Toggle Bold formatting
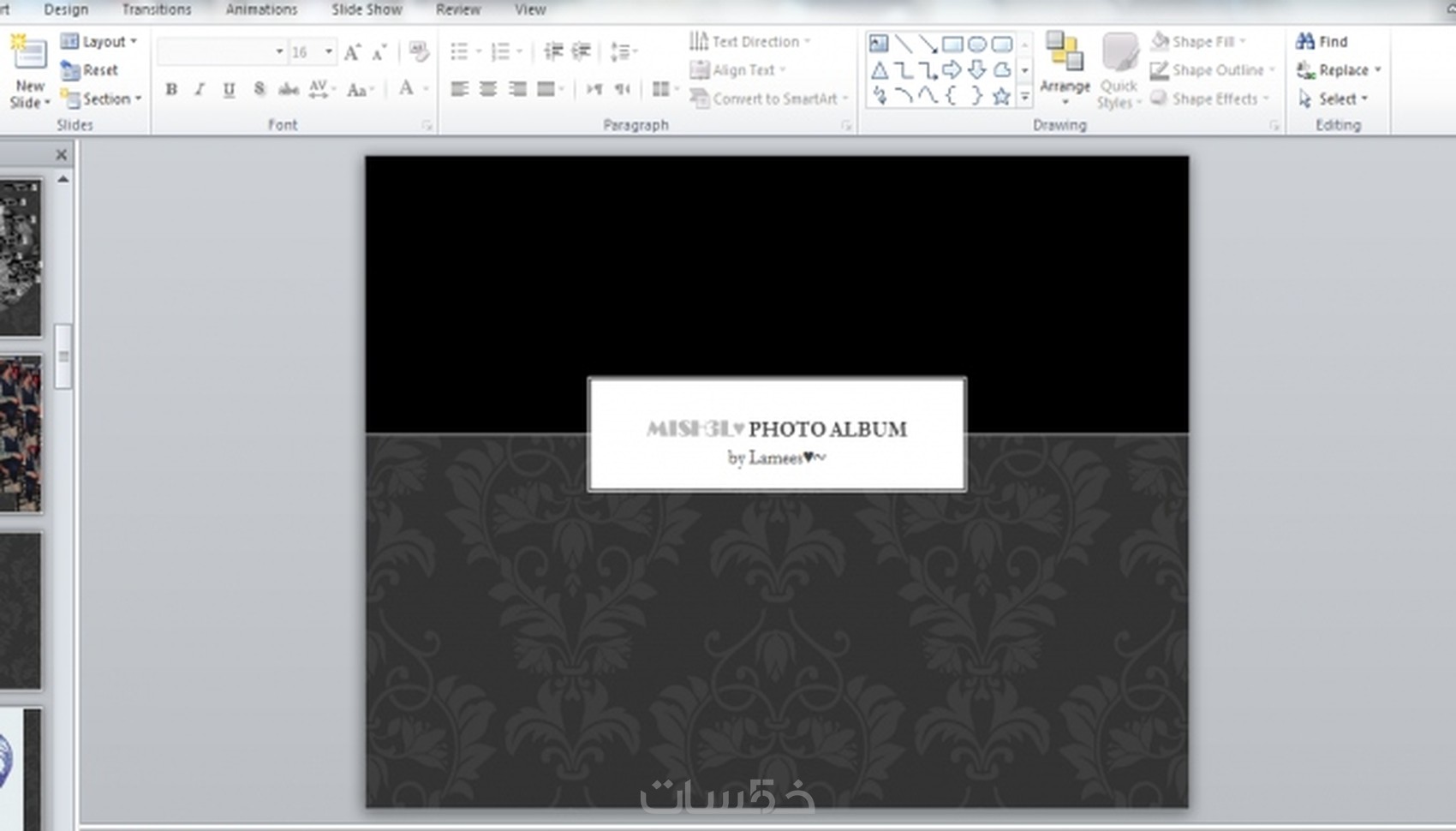The image size is (1456, 831). 171,89
